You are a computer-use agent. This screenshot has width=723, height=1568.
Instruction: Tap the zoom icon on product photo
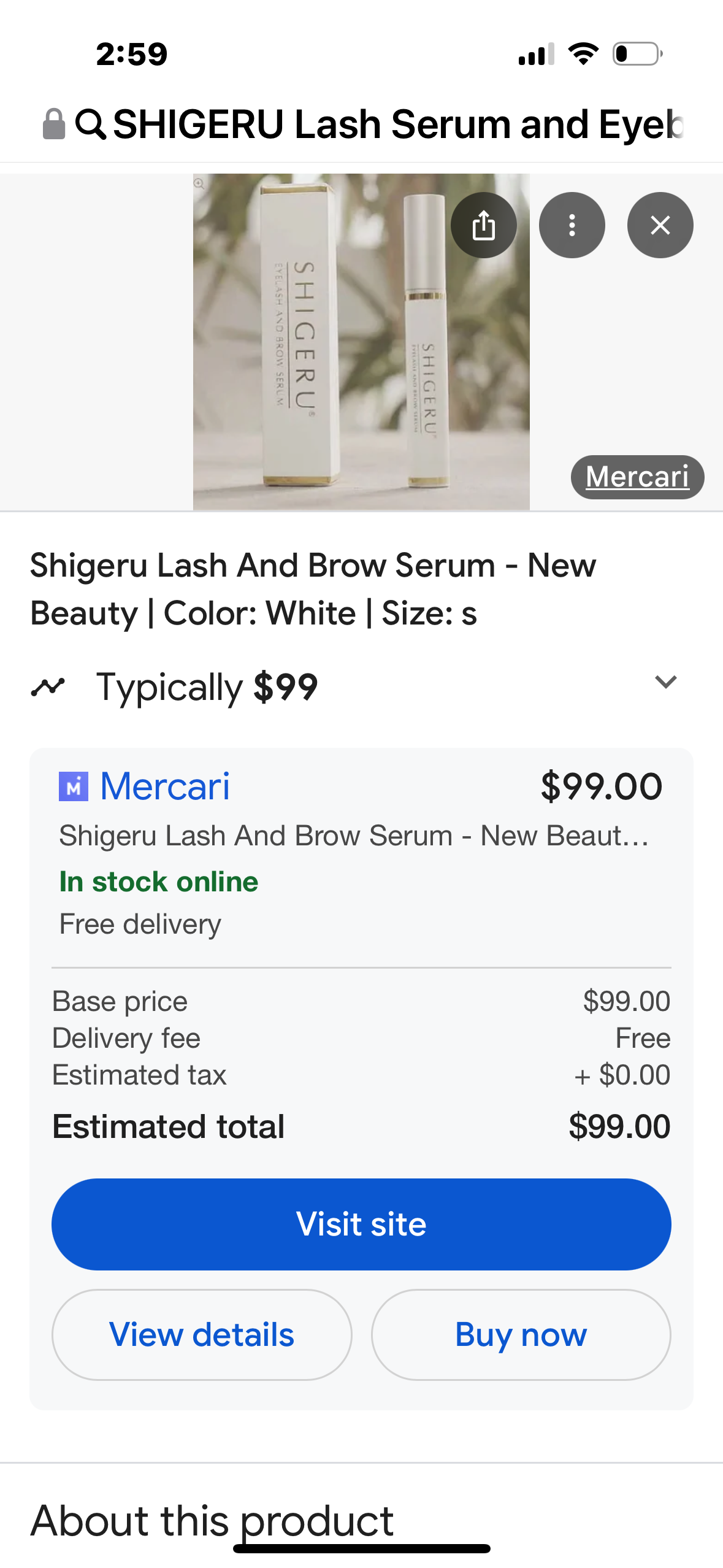click(200, 183)
